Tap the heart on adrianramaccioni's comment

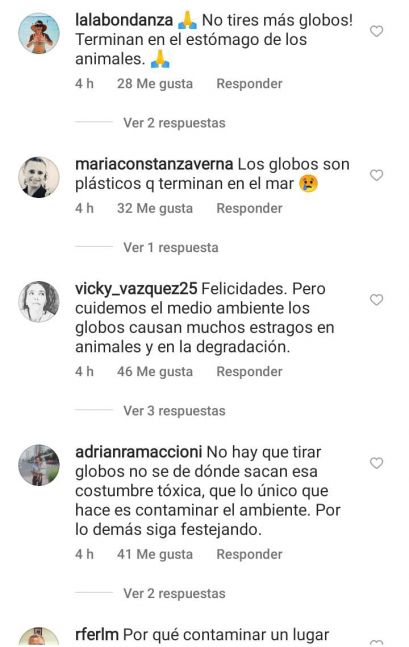tap(376, 463)
